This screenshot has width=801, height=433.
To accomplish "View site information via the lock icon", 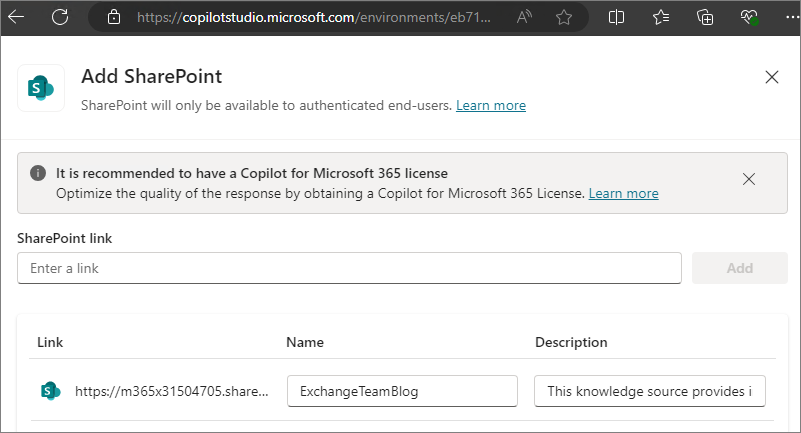I will click(114, 17).
